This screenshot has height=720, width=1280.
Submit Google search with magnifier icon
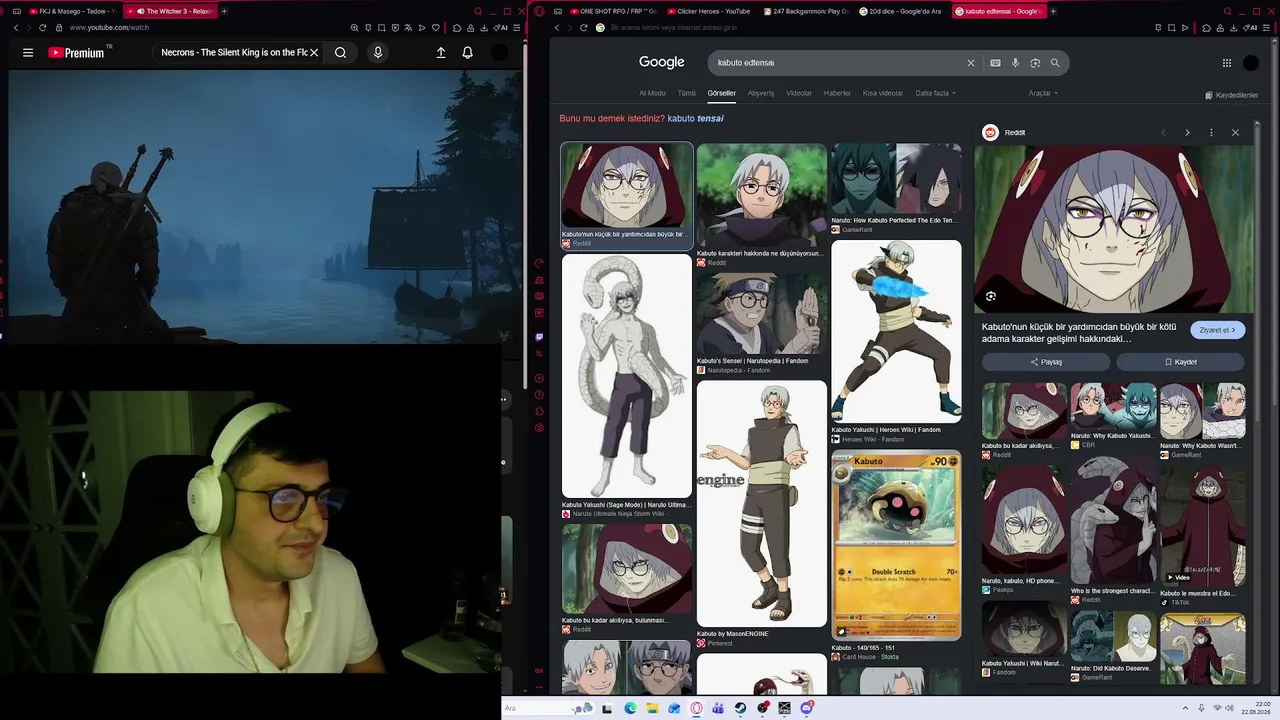[x=1055, y=63]
